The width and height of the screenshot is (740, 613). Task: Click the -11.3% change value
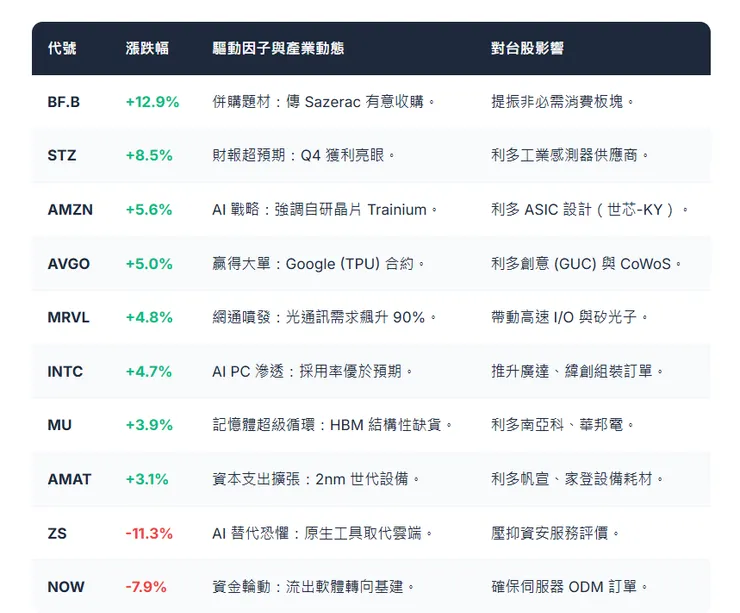coord(149,533)
